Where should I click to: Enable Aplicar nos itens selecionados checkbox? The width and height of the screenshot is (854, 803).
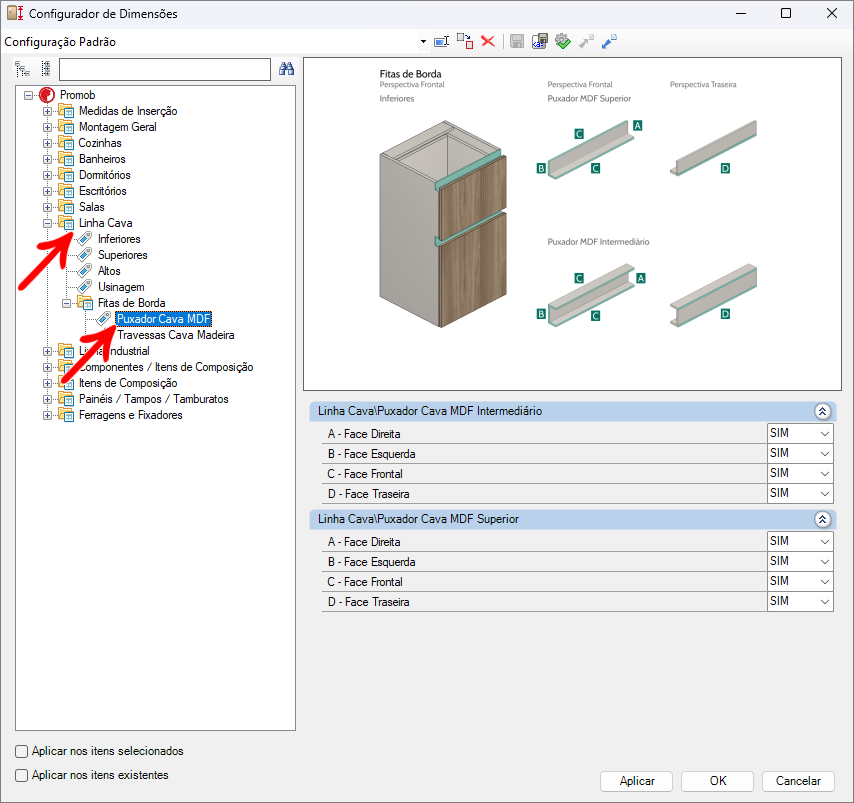pos(22,751)
